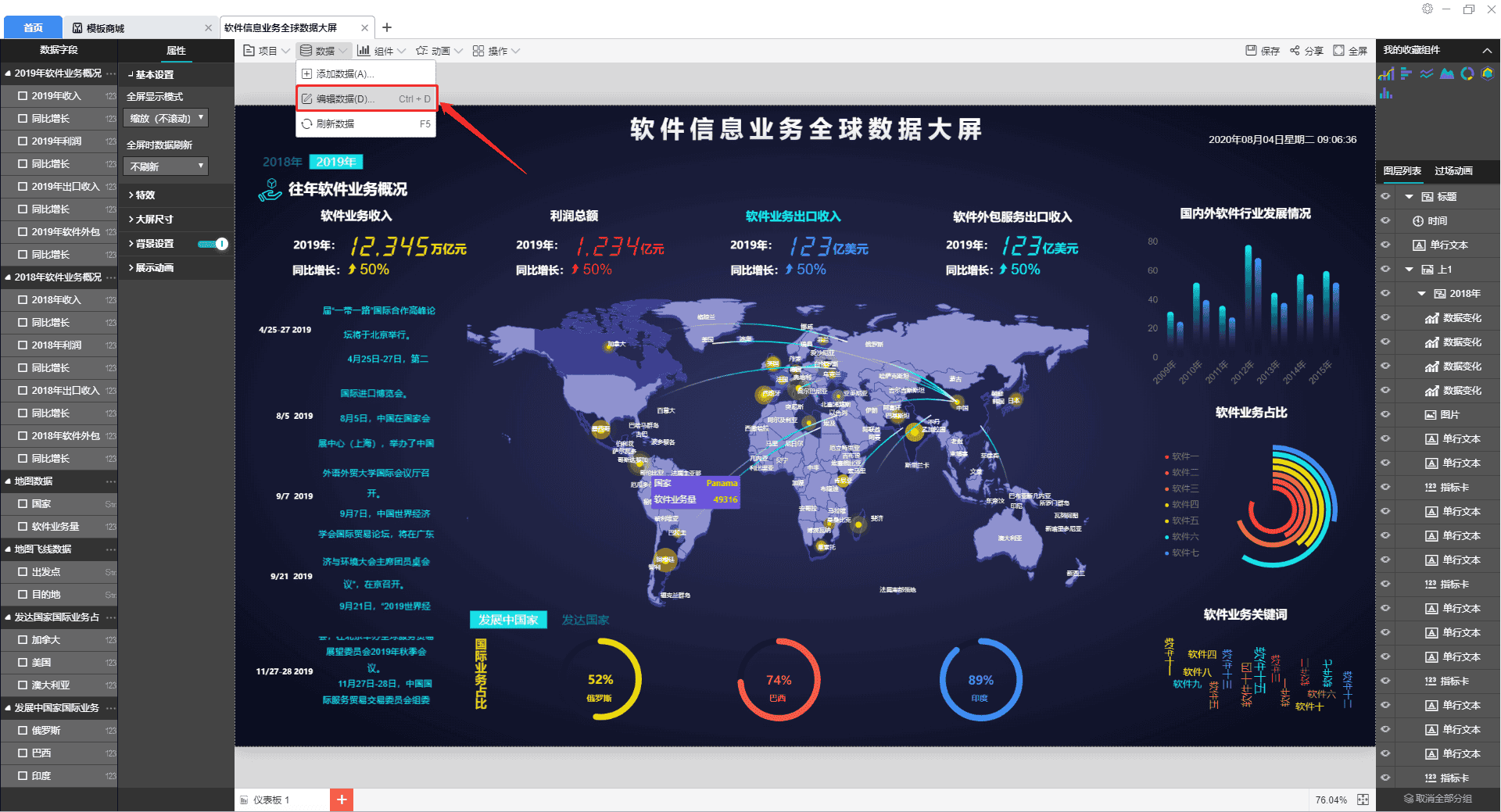Click the 取消全部分组 layers icon

click(x=1409, y=799)
